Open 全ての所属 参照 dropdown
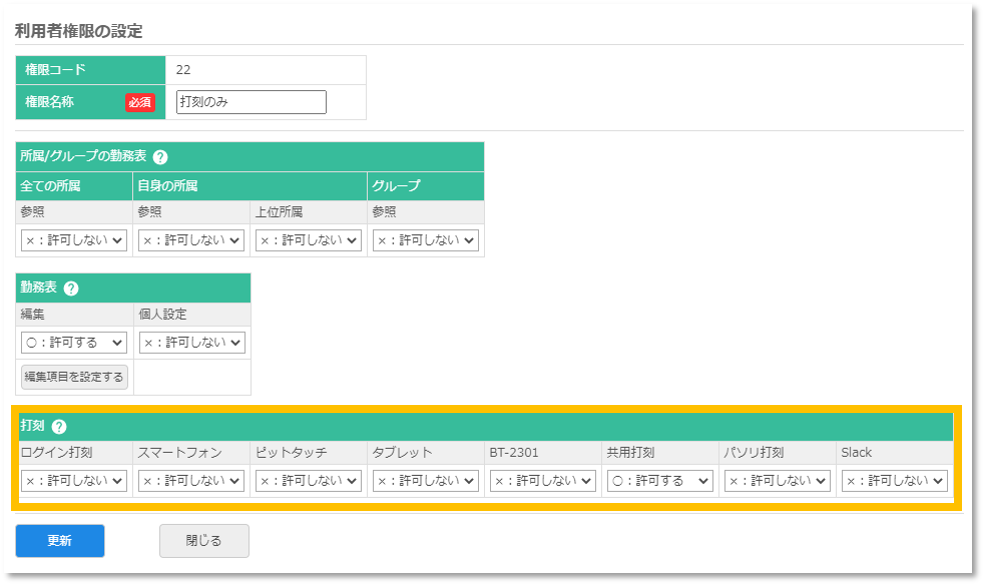Viewport: 985px width, 586px height. click(74, 240)
